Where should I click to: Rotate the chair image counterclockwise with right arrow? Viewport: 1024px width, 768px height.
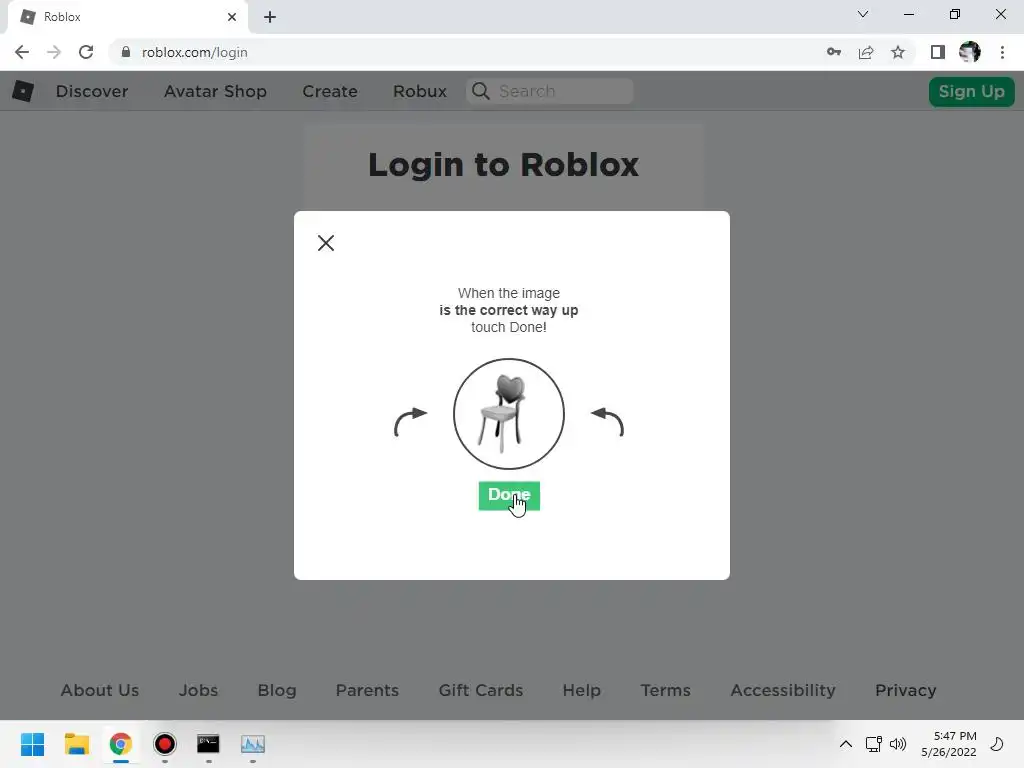point(607,422)
